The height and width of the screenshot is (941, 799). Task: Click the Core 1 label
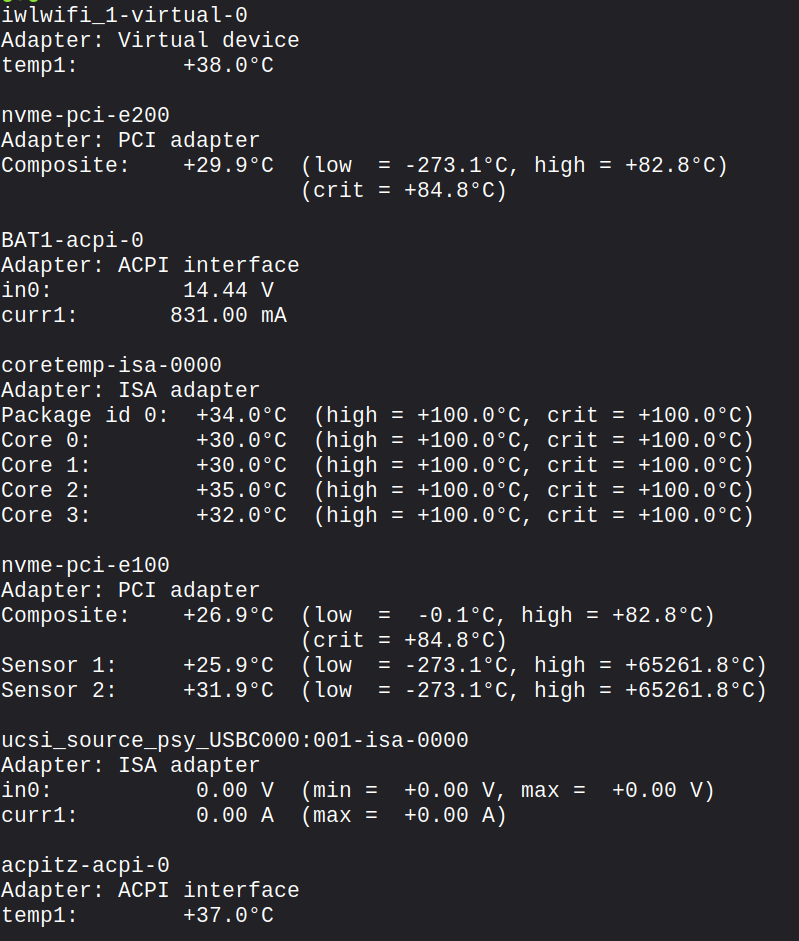(x=46, y=465)
